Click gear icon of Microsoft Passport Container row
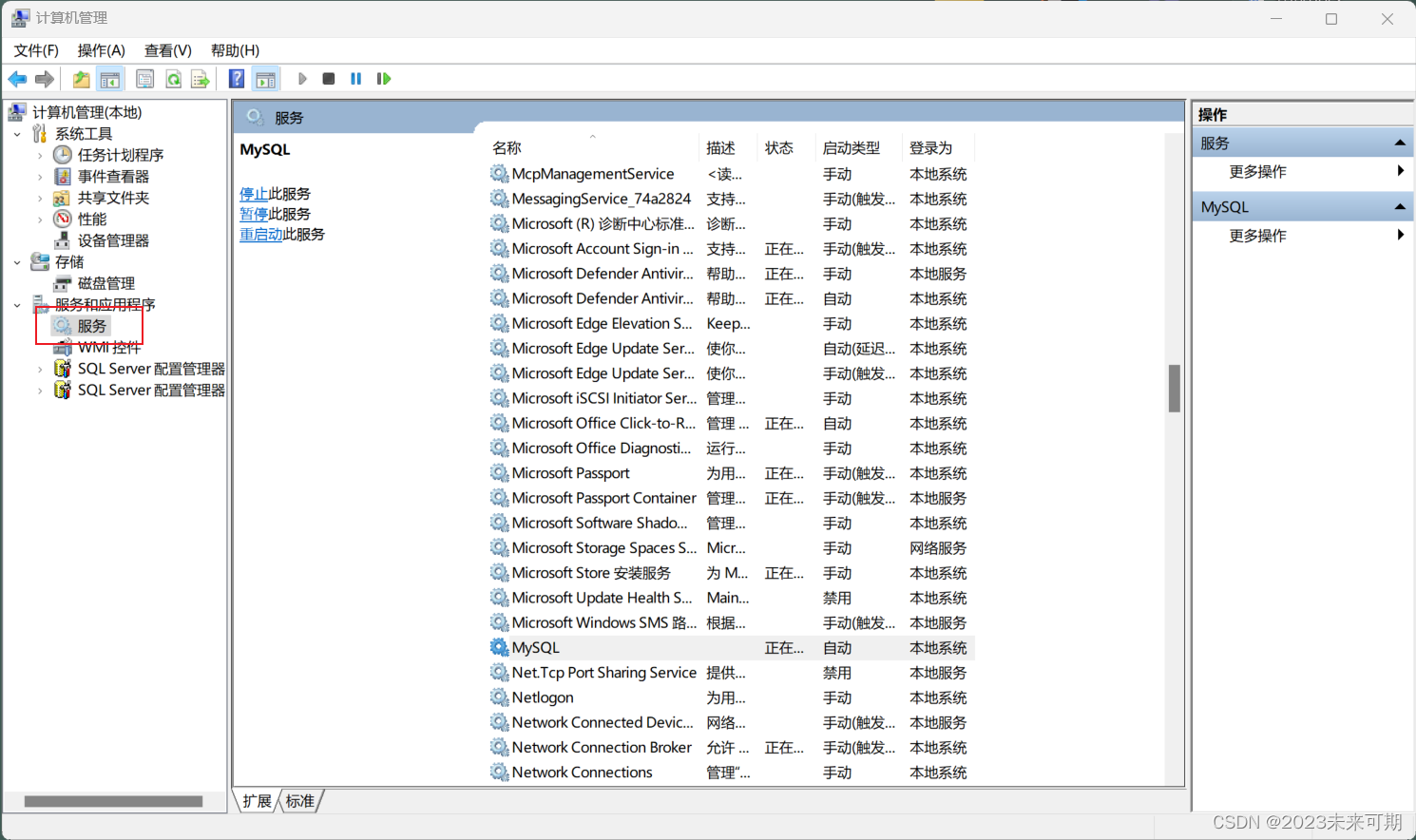Viewport: 1416px width, 840px height. pyautogui.click(x=499, y=498)
